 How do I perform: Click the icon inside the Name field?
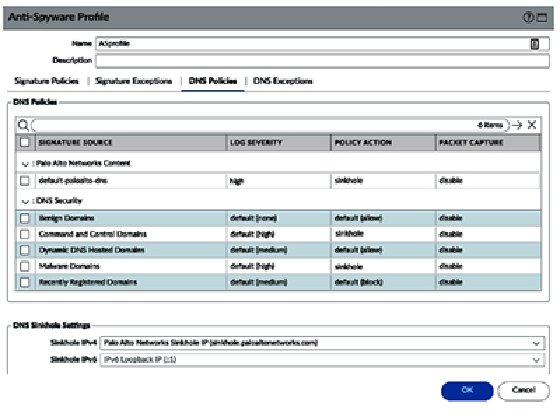[x=535, y=44]
